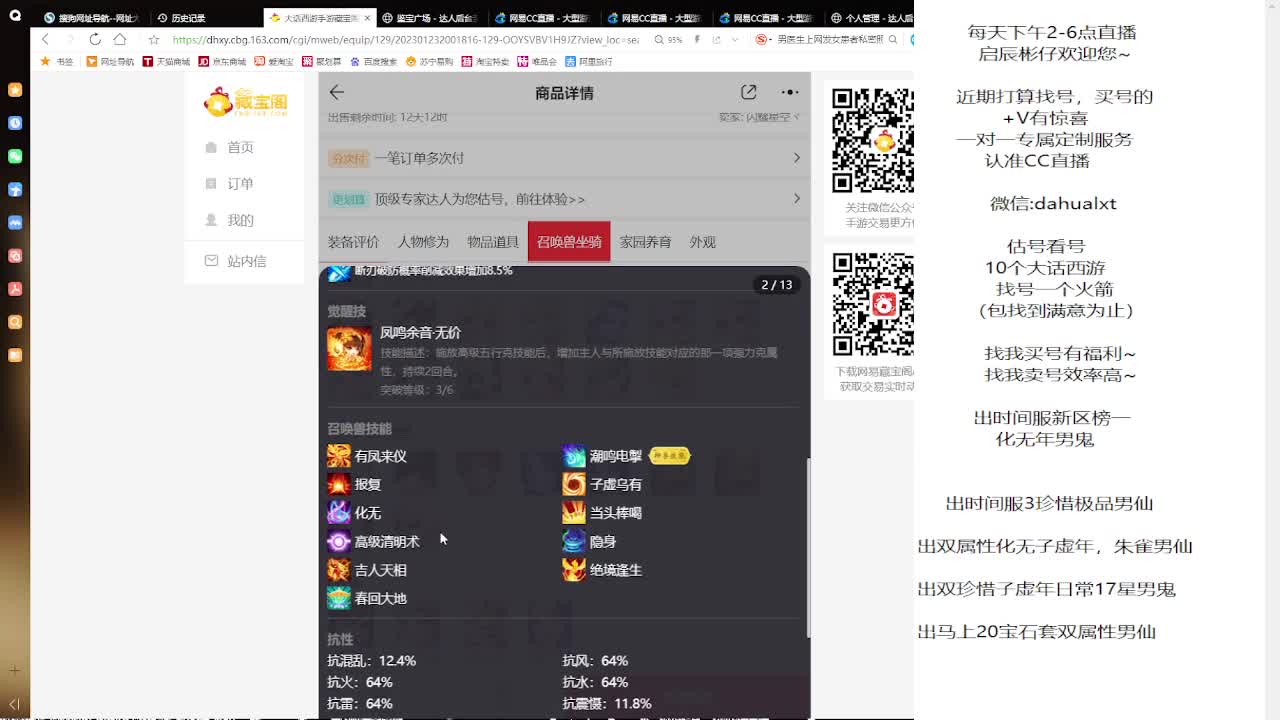Viewport: 1280px width, 720px height.
Task: Click the 神兽技能 badge next to 潮鸣电掣
Action: [x=669, y=456]
